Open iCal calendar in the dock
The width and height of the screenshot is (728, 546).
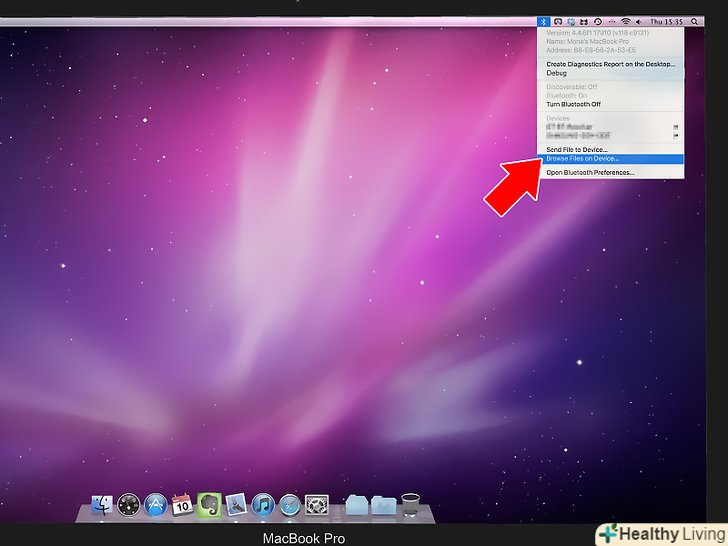point(183,504)
